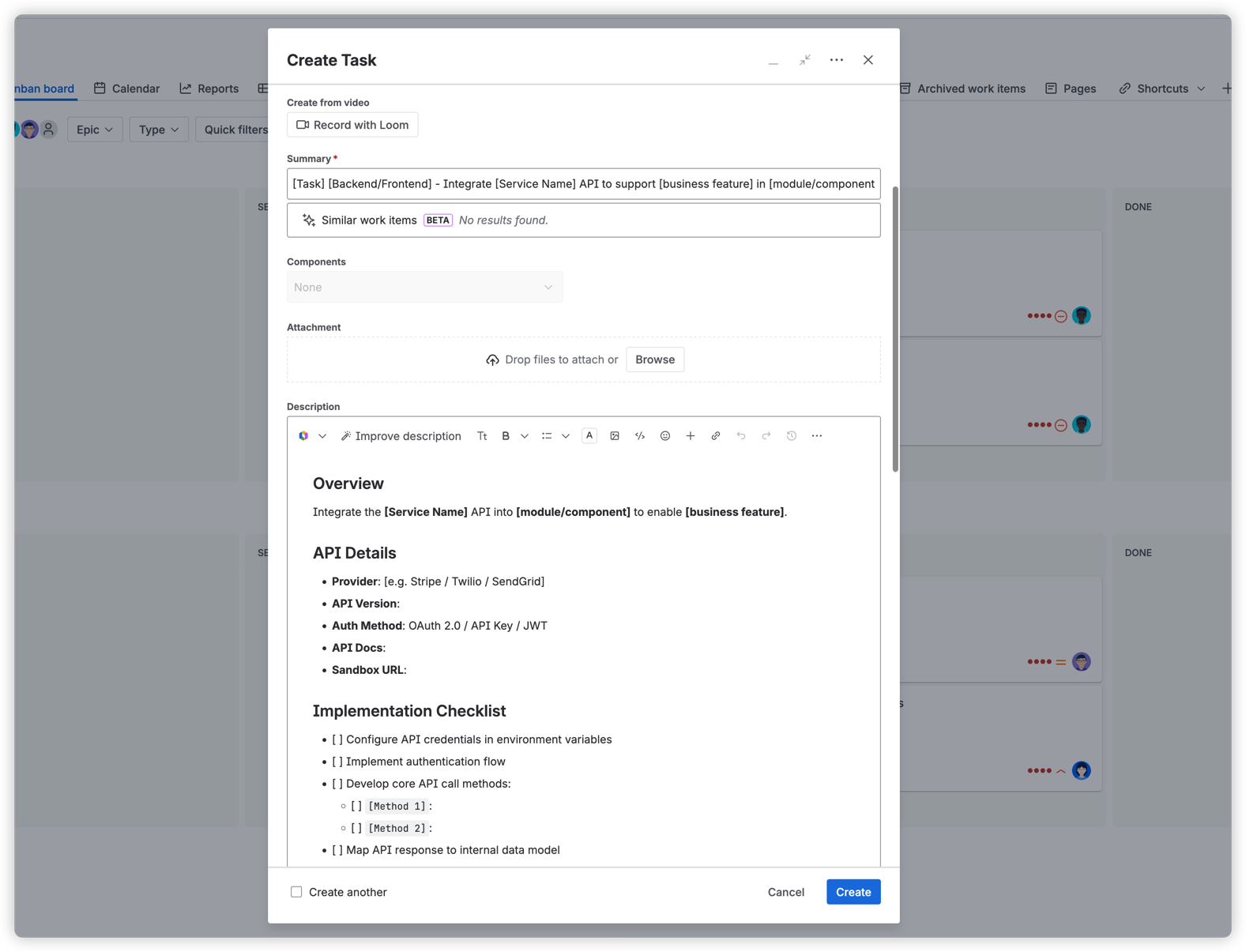The height and width of the screenshot is (952, 1246).
Task: Click the API Details heading
Action: 355,553
